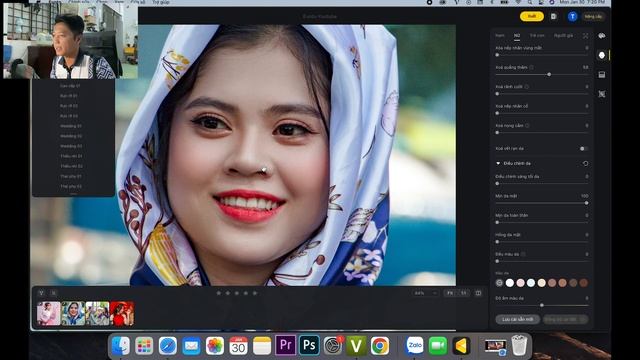640x360 pixels.
Task: Open the third icon in right sidebar strip
Action: [x=602, y=75]
